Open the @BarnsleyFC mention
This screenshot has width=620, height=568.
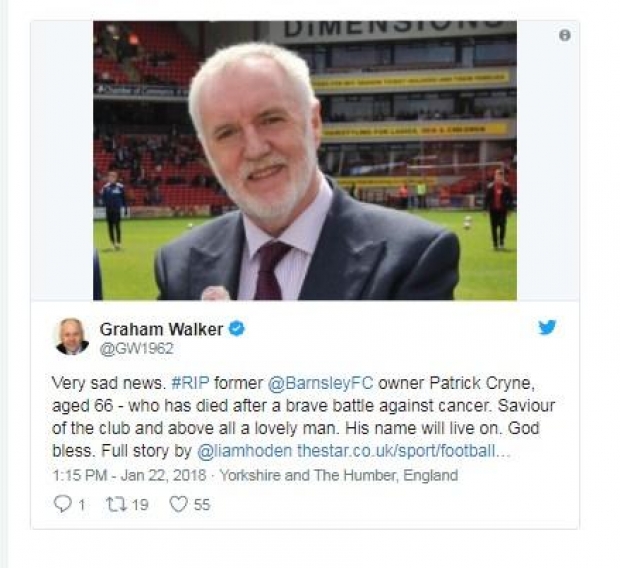pyautogui.click(x=321, y=383)
